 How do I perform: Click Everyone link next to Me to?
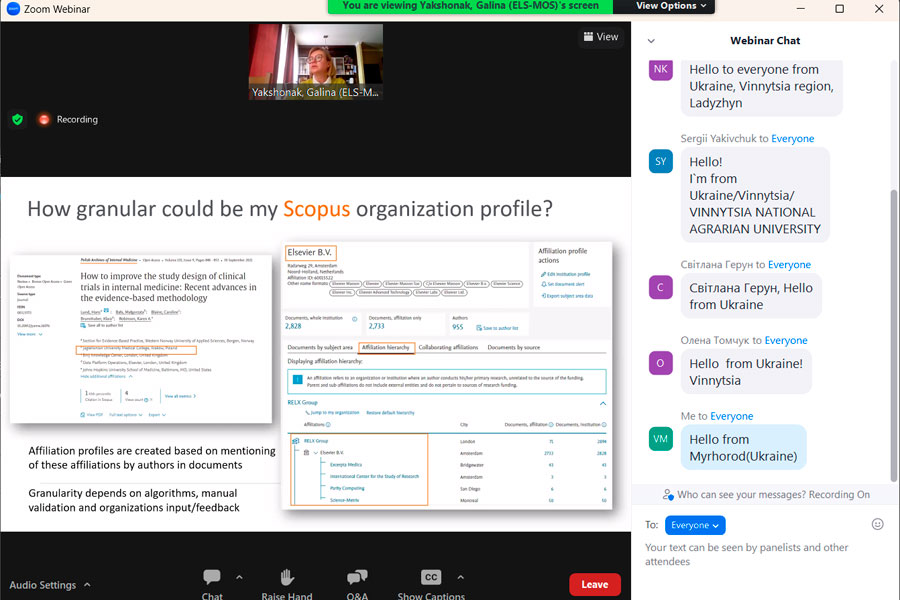[732, 416]
